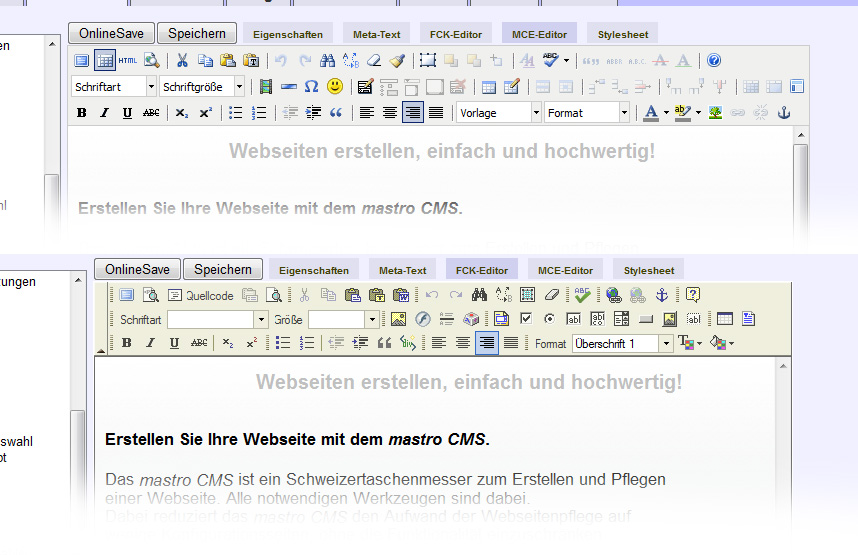The width and height of the screenshot is (858, 555).
Task: Open highlight color picker arrow in MCE
Action: point(698,113)
